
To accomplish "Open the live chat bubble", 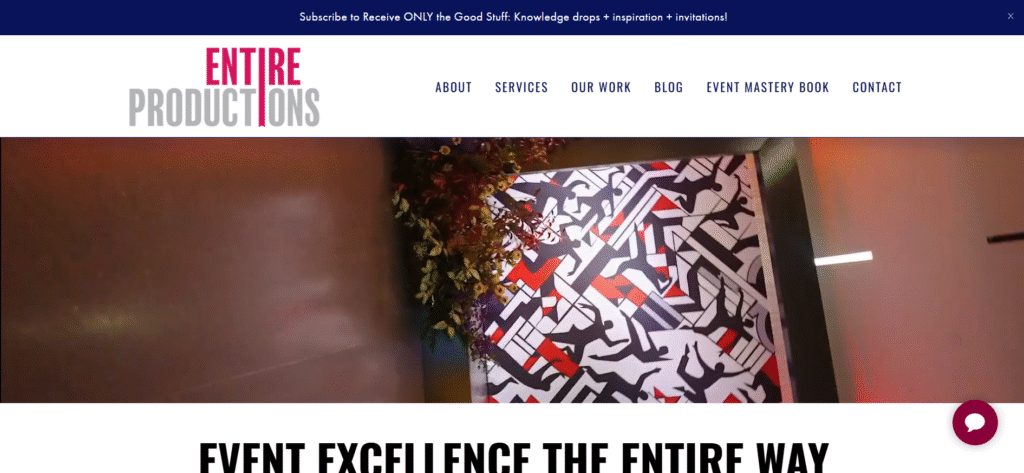I will coord(974,422).
